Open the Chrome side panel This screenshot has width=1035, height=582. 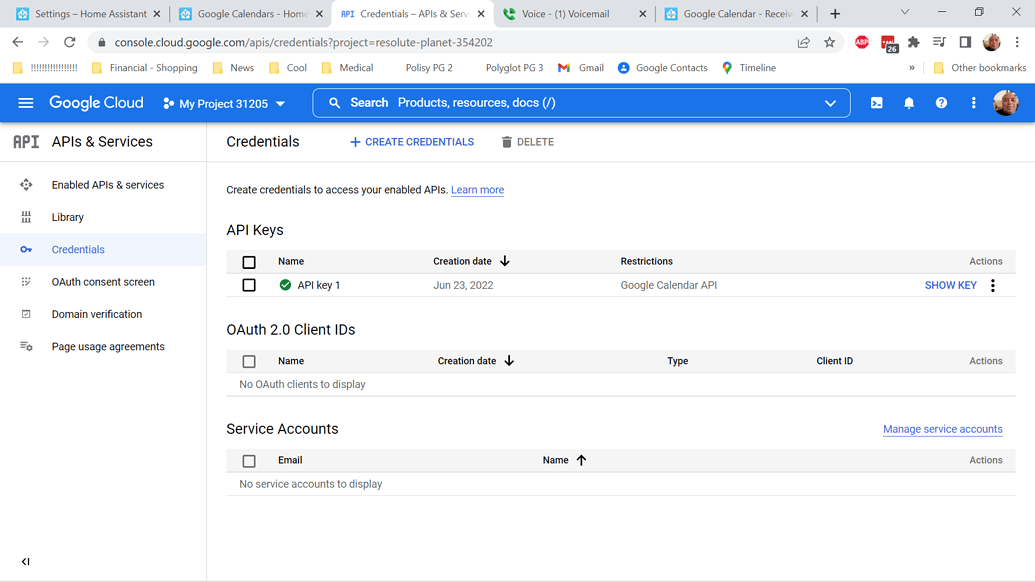pos(965,42)
